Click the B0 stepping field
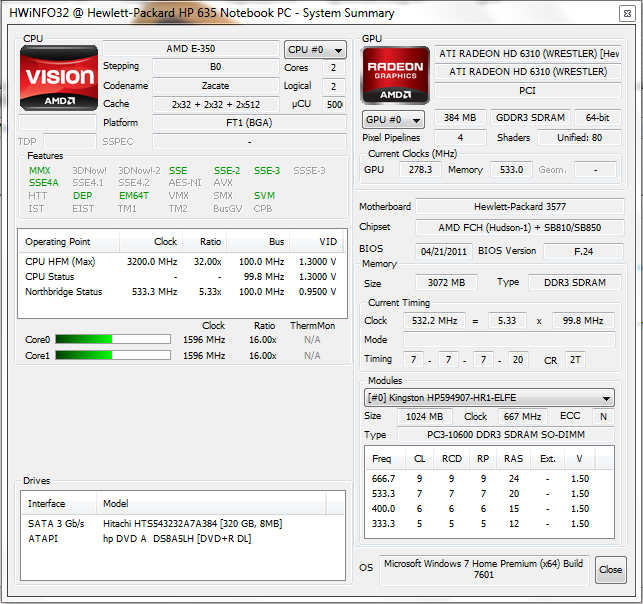 point(216,67)
